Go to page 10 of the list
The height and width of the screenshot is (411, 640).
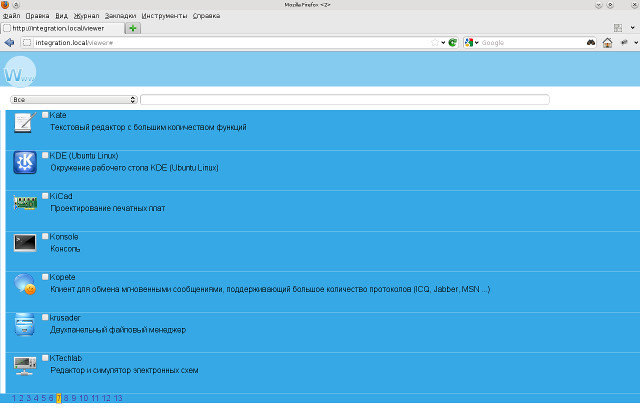coord(84,398)
